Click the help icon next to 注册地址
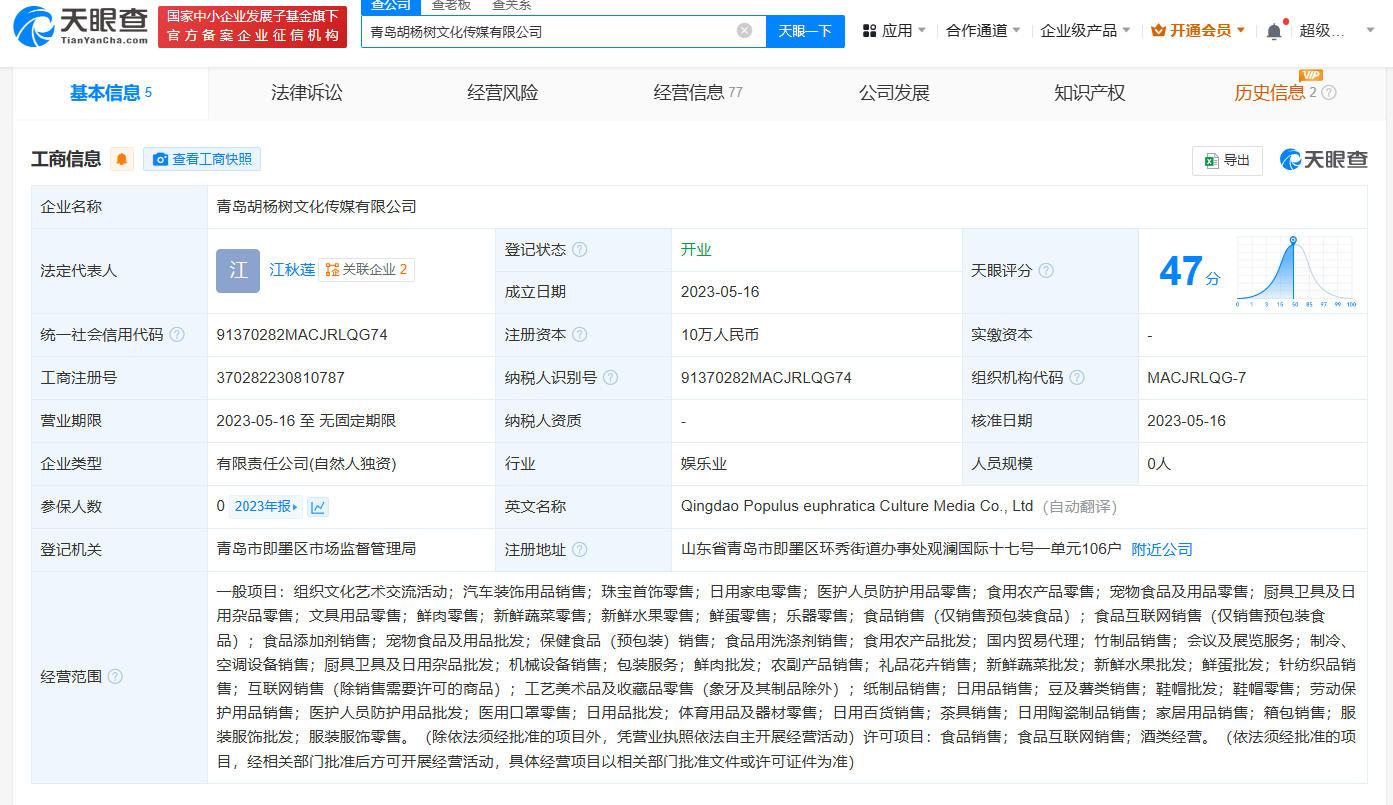 coord(579,550)
